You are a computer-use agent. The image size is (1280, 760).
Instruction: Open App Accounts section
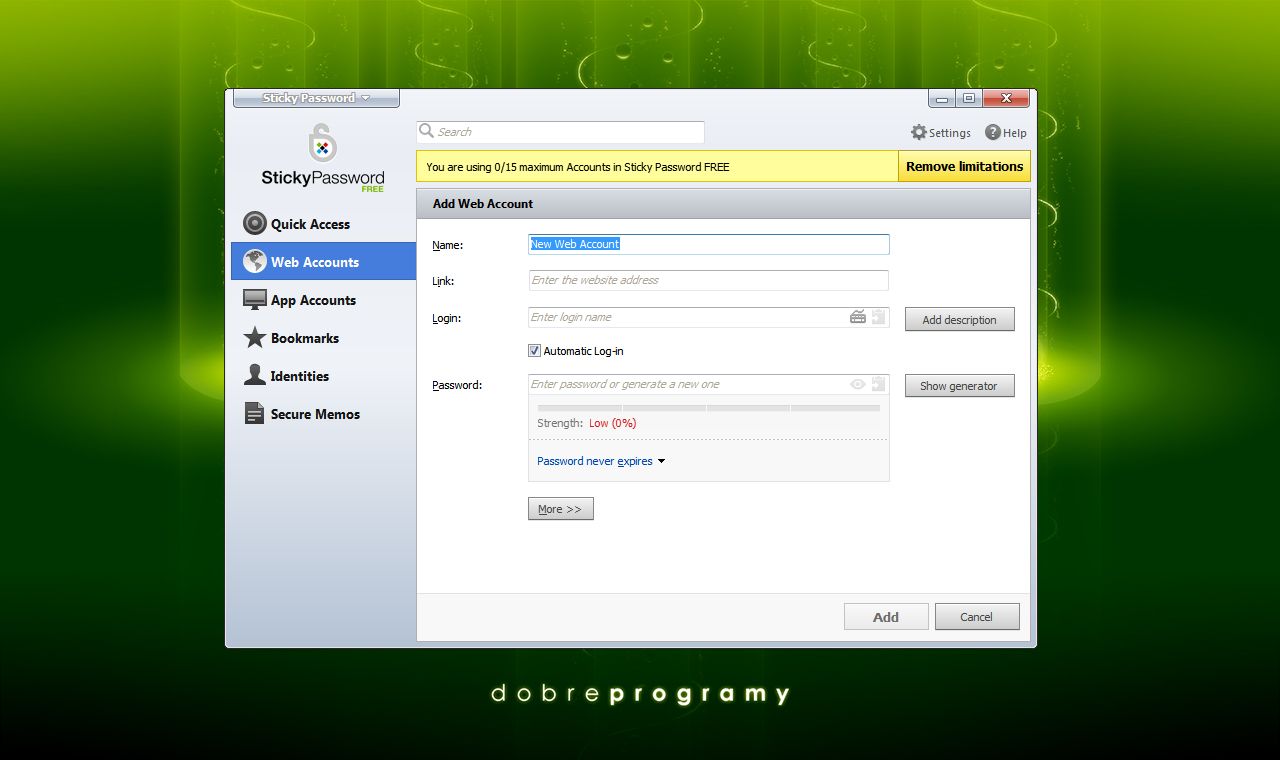click(x=323, y=300)
